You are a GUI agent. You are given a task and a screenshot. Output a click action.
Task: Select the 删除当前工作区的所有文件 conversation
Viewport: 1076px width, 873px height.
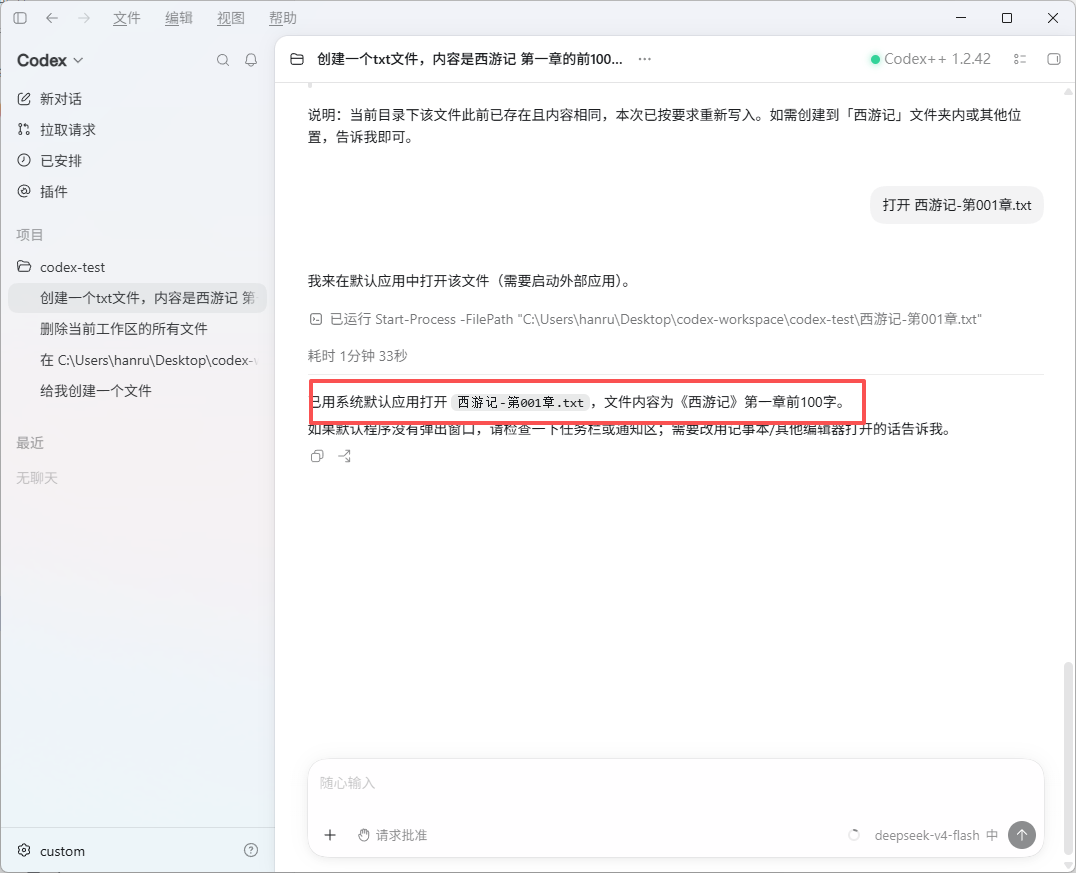click(137, 329)
